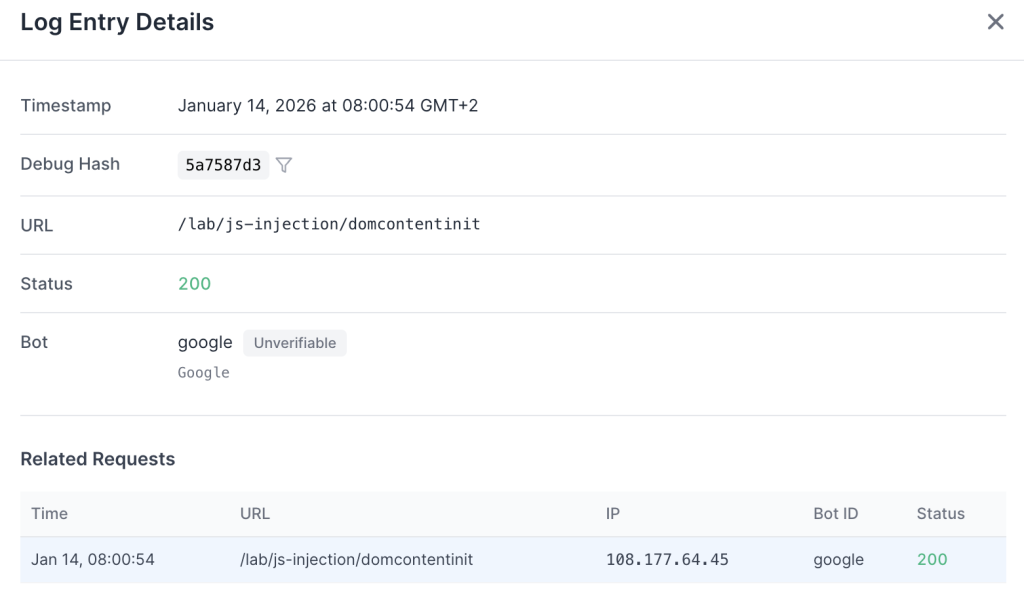Click the Related Requests heading
The width and height of the screenshot is (1024, 599).
pos(97,459)
